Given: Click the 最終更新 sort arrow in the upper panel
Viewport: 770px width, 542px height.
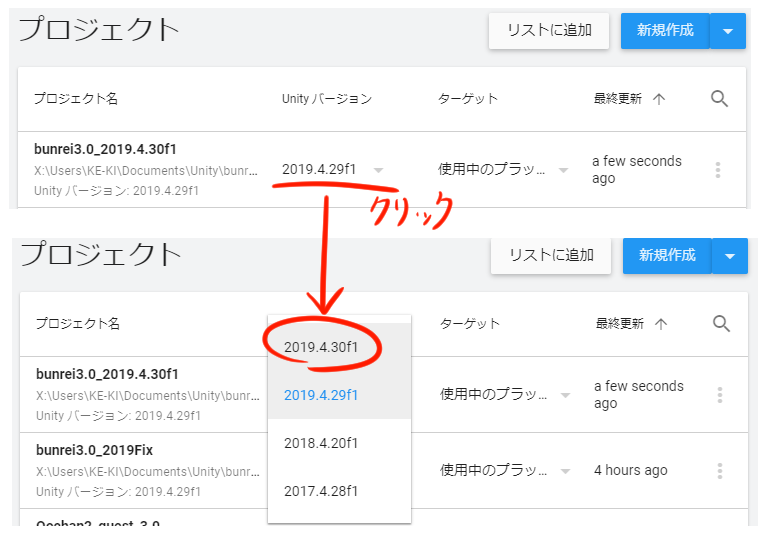Looking at the screenshot, I should [x=659, y=98].
